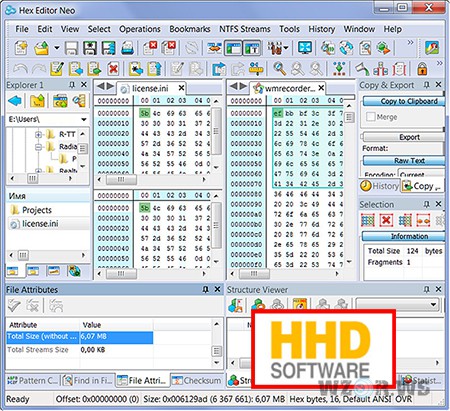Toggle the first highlighted pane view button
Viewport: 450px width, 411px height.
(233, 48)
